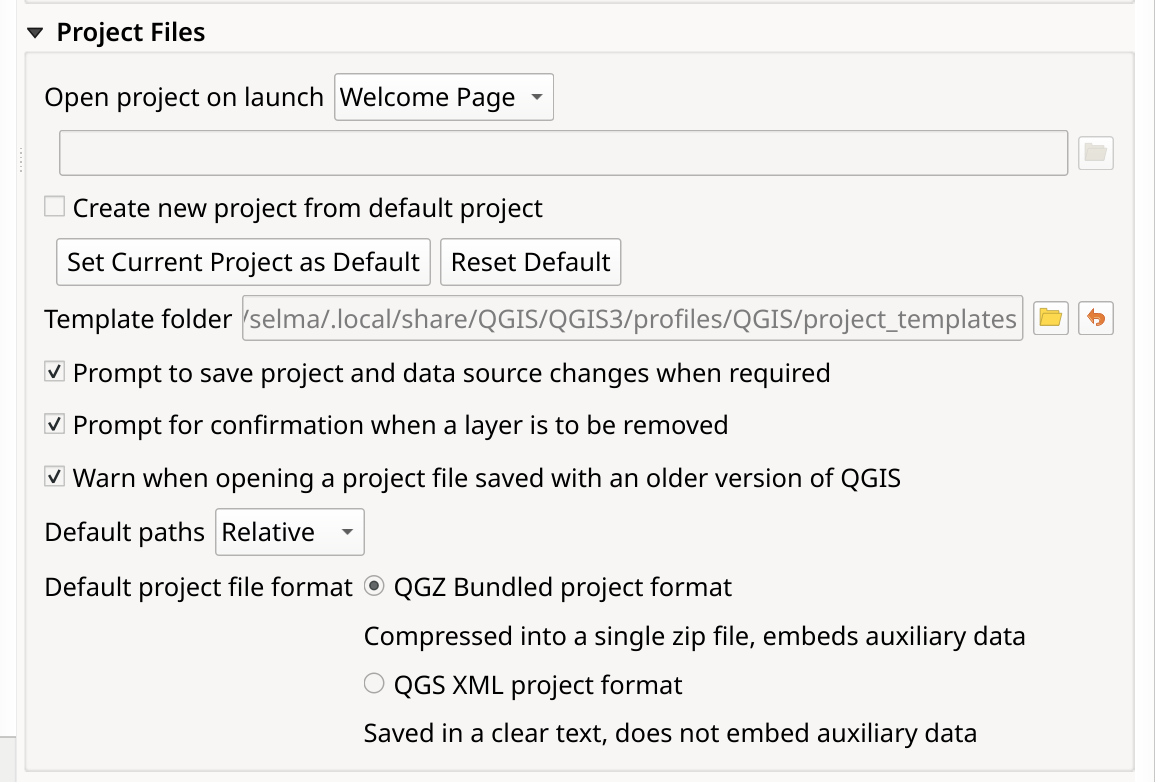Toggle warning for older QGIS project files
1155x782 pixels.
click(x=55, y=477)
